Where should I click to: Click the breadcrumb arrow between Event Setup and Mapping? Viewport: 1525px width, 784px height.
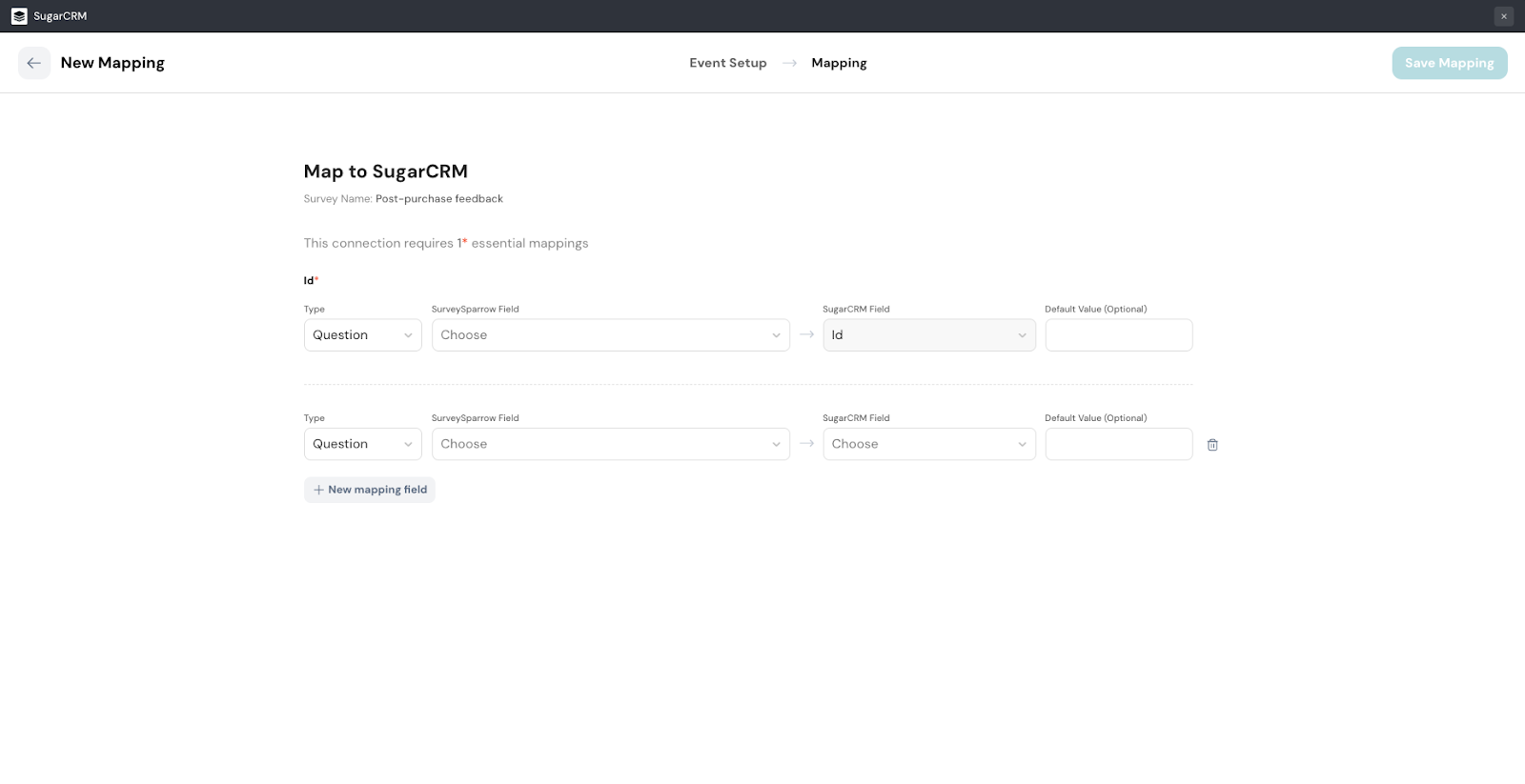click(x=789, y=63)
